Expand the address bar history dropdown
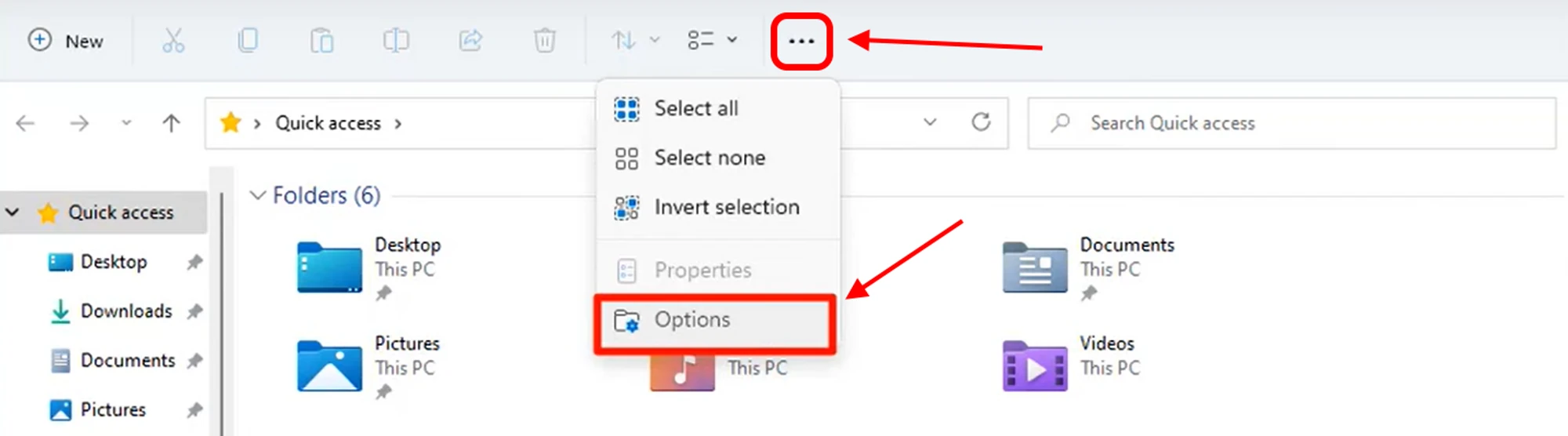 (x=930, y=122)
